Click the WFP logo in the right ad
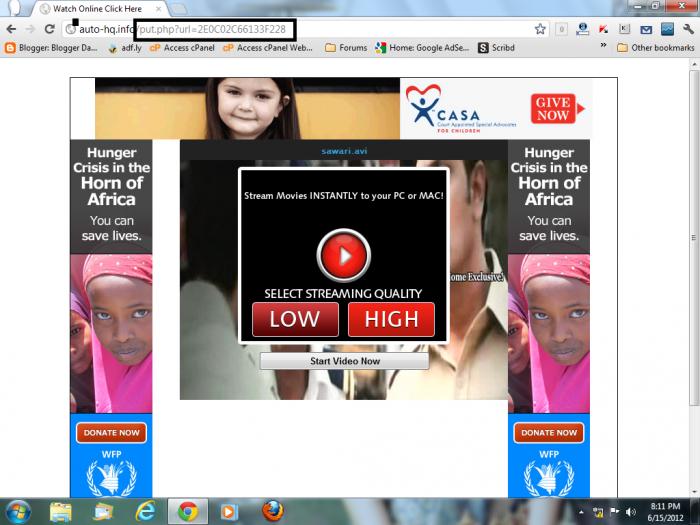 [x=549, y=473]
